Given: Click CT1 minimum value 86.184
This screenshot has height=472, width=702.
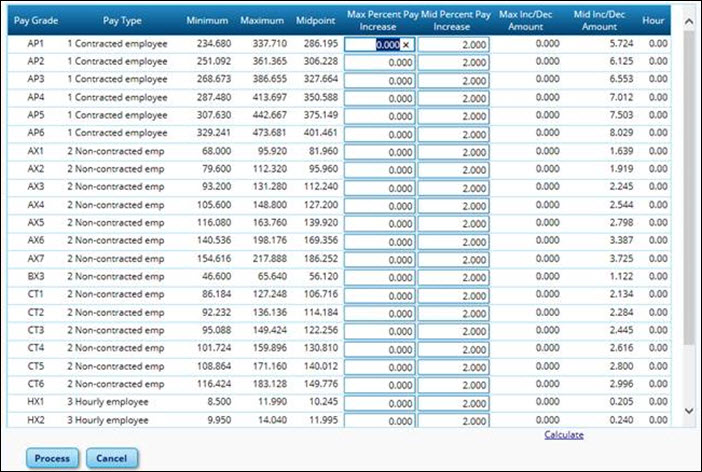Looking at the screenshot, I should (x=216, y=294).
